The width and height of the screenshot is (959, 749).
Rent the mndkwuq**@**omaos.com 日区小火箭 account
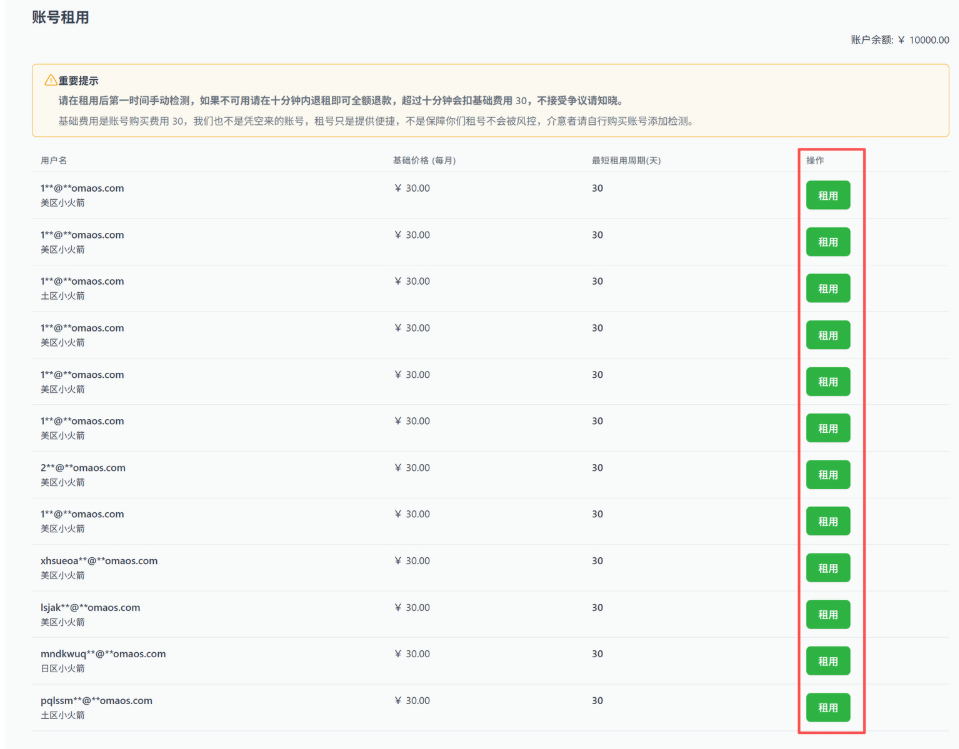click(828, 661)
